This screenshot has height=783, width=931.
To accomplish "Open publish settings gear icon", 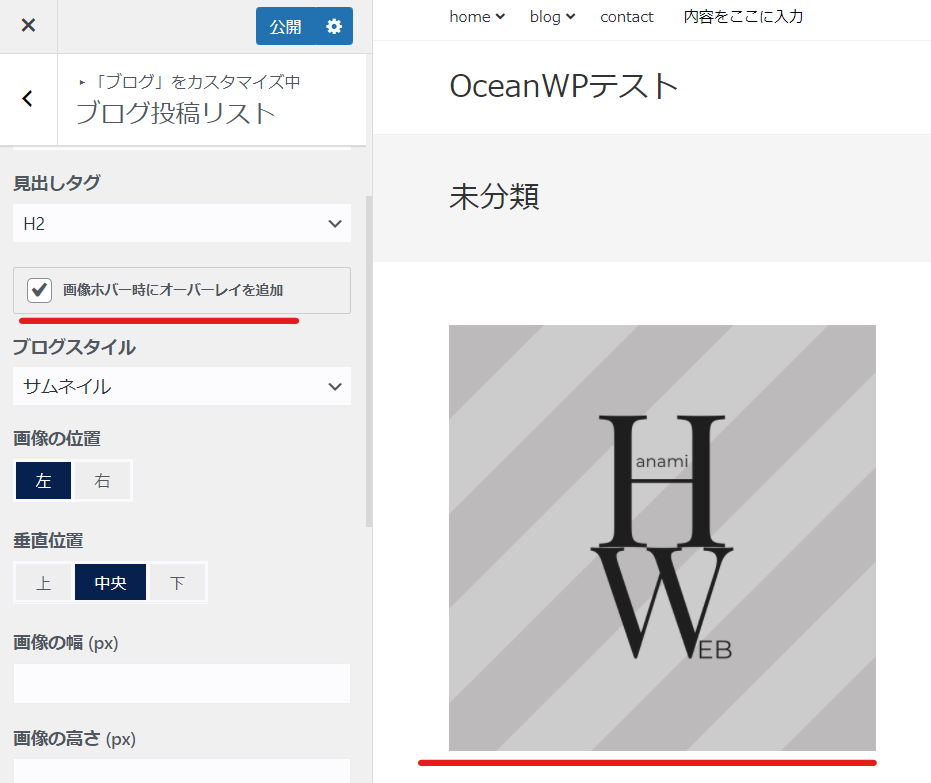I will coord(334,26).
